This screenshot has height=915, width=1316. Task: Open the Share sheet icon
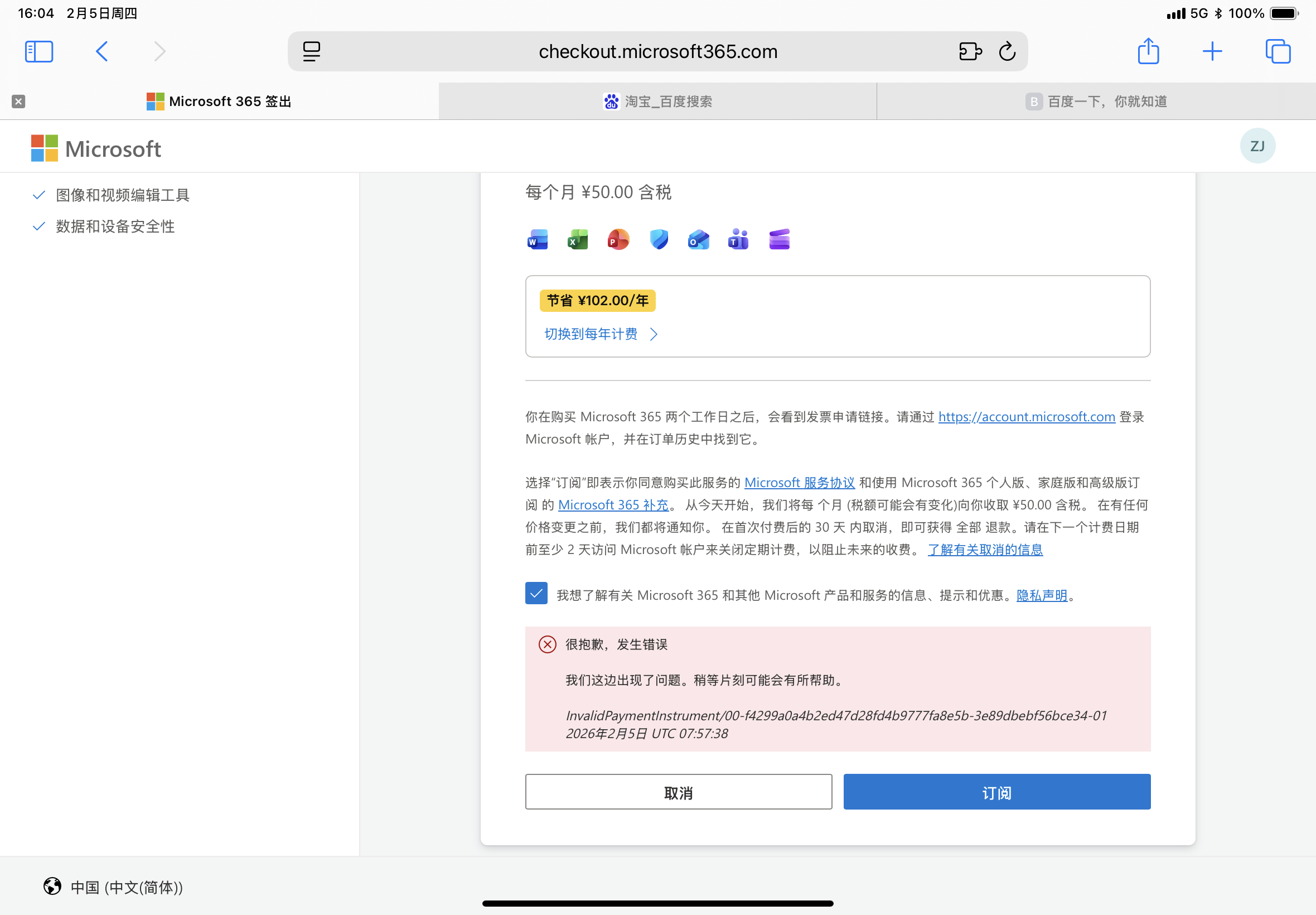pyautogui.click(x=1148, y=51)
